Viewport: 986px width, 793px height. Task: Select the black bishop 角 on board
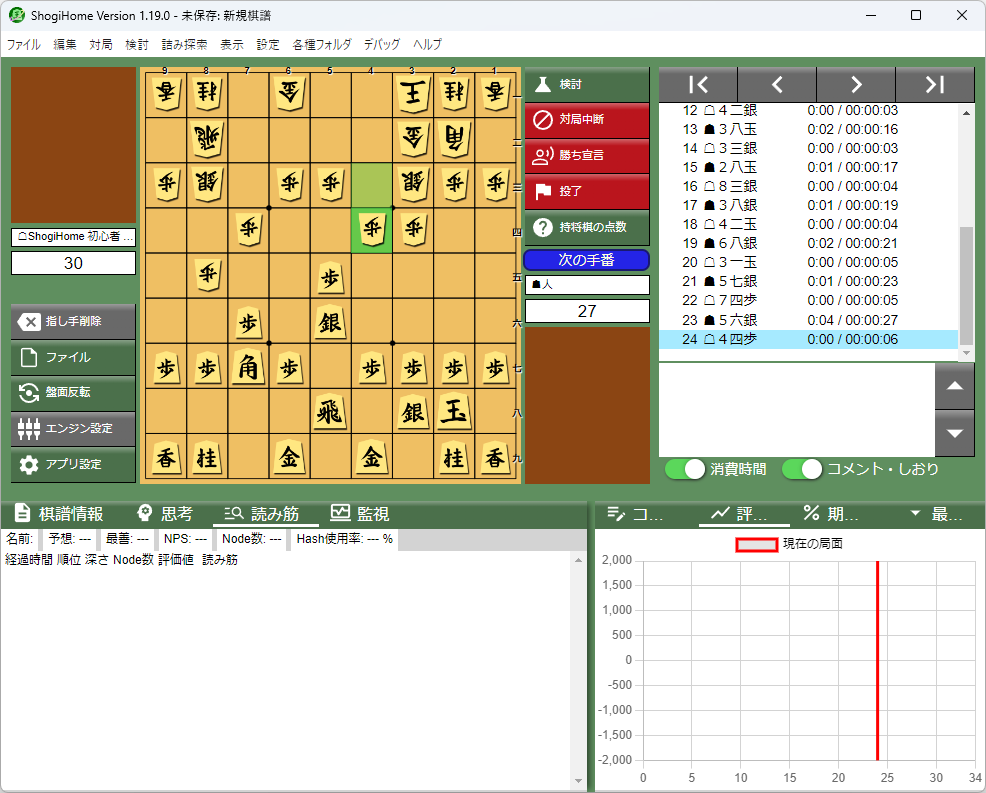click(248, 367)
